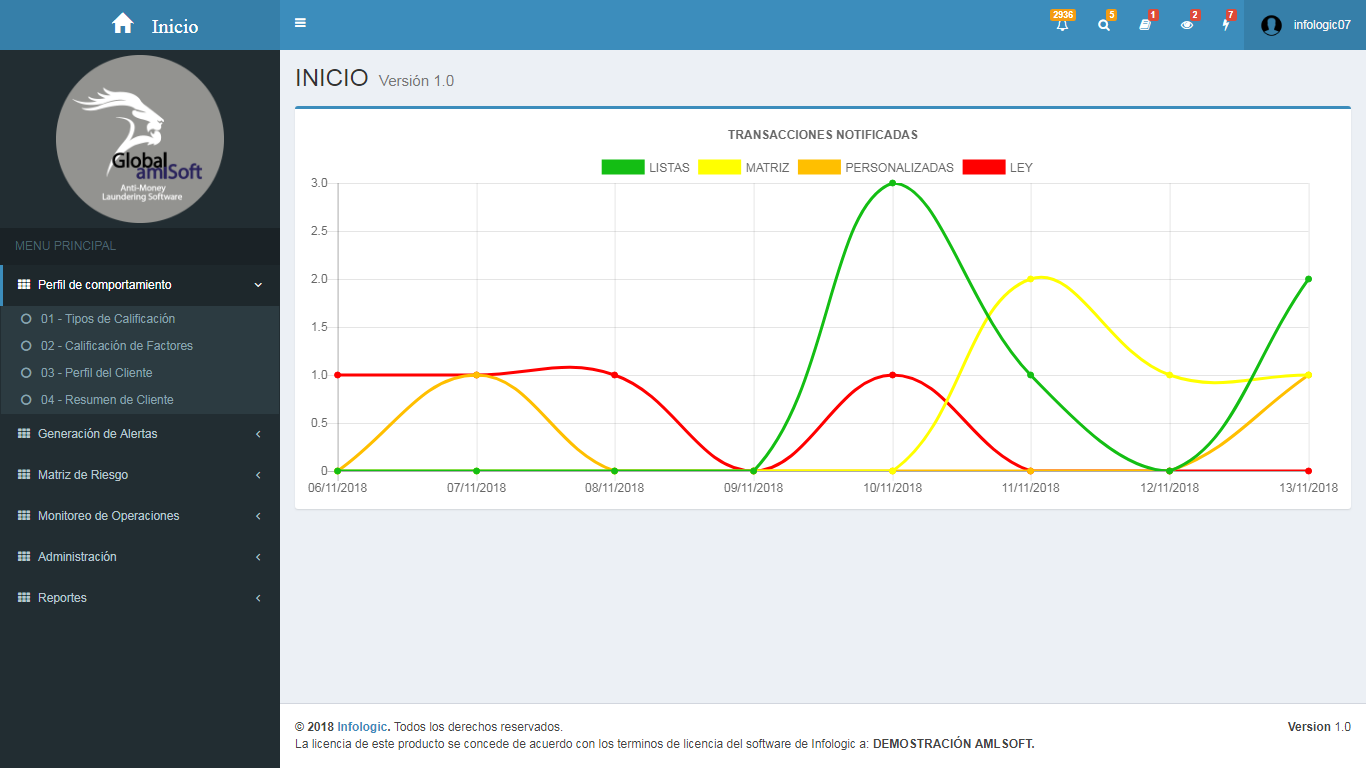Click the book icon in header
Image resolution: width=1366 pixels, height=768 pixels.
(x=1145, y=25)
